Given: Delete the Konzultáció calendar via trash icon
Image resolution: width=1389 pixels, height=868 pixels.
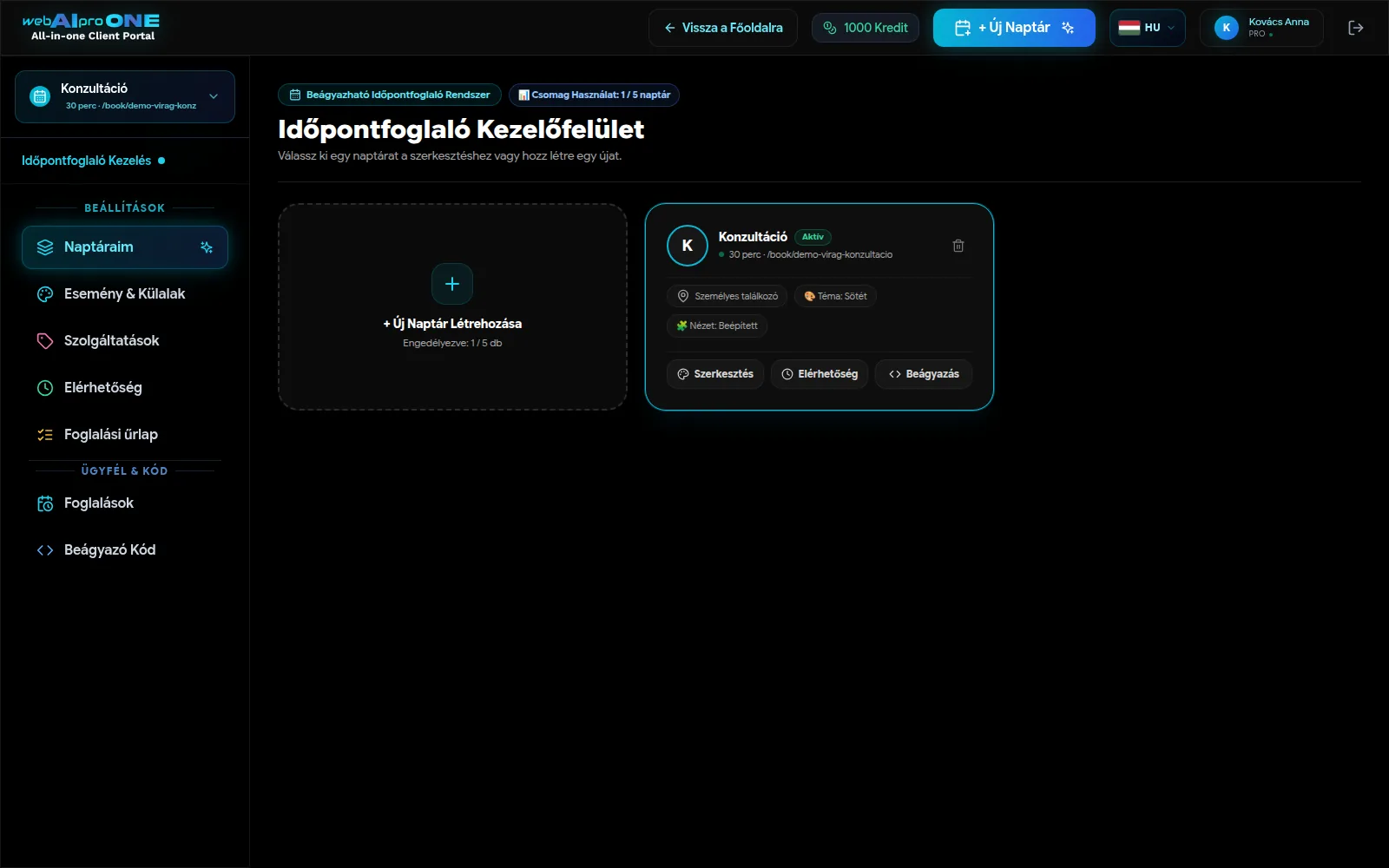Looking at the screenshot, I should (958, 246).
